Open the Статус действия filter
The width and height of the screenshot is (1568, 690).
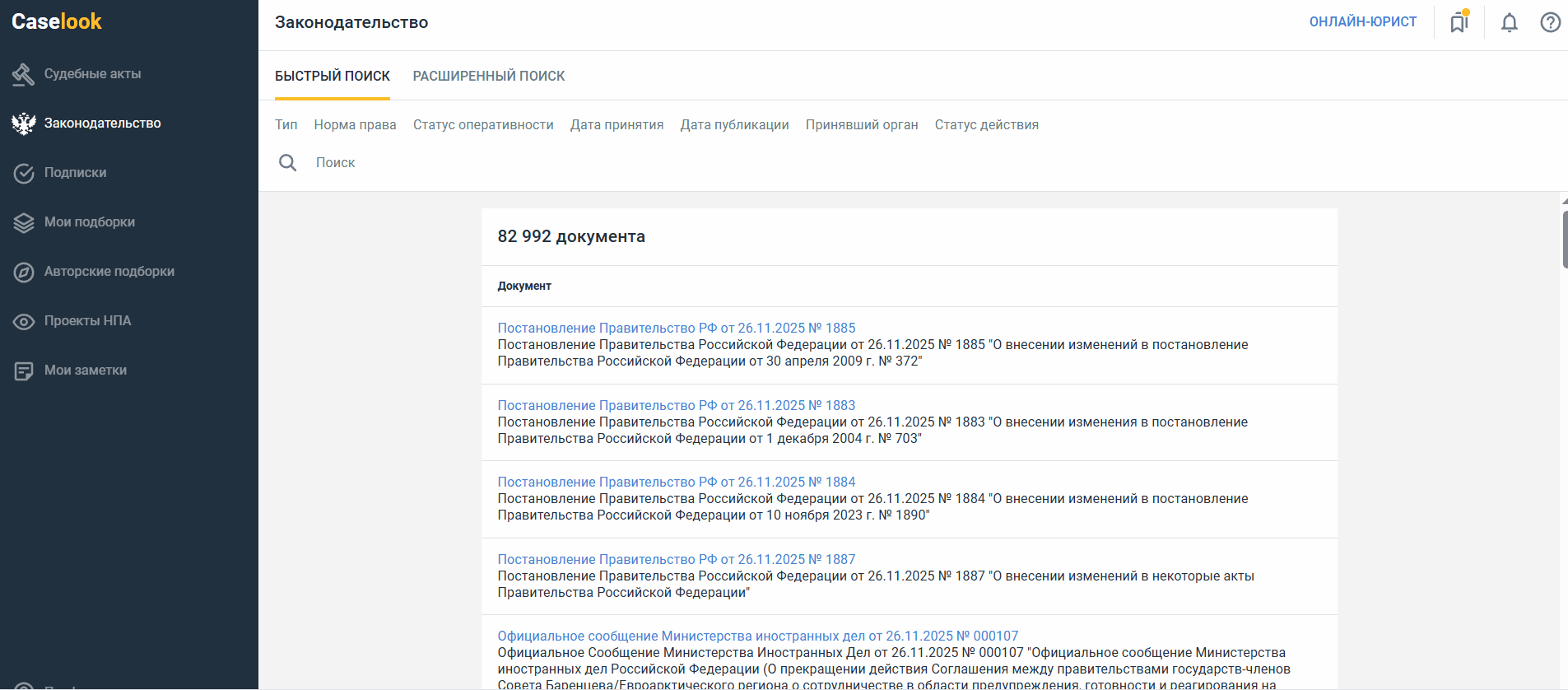986,125
